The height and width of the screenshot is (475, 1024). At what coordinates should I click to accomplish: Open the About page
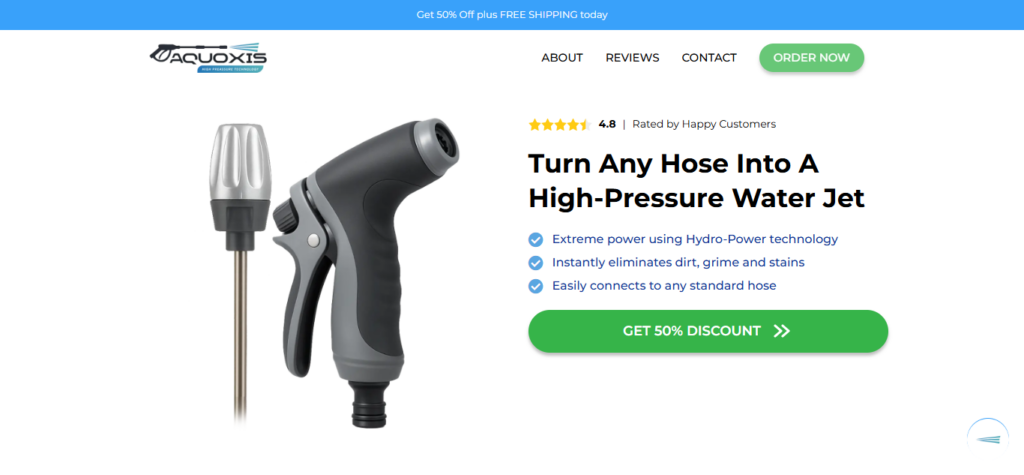tap(562, 57)
